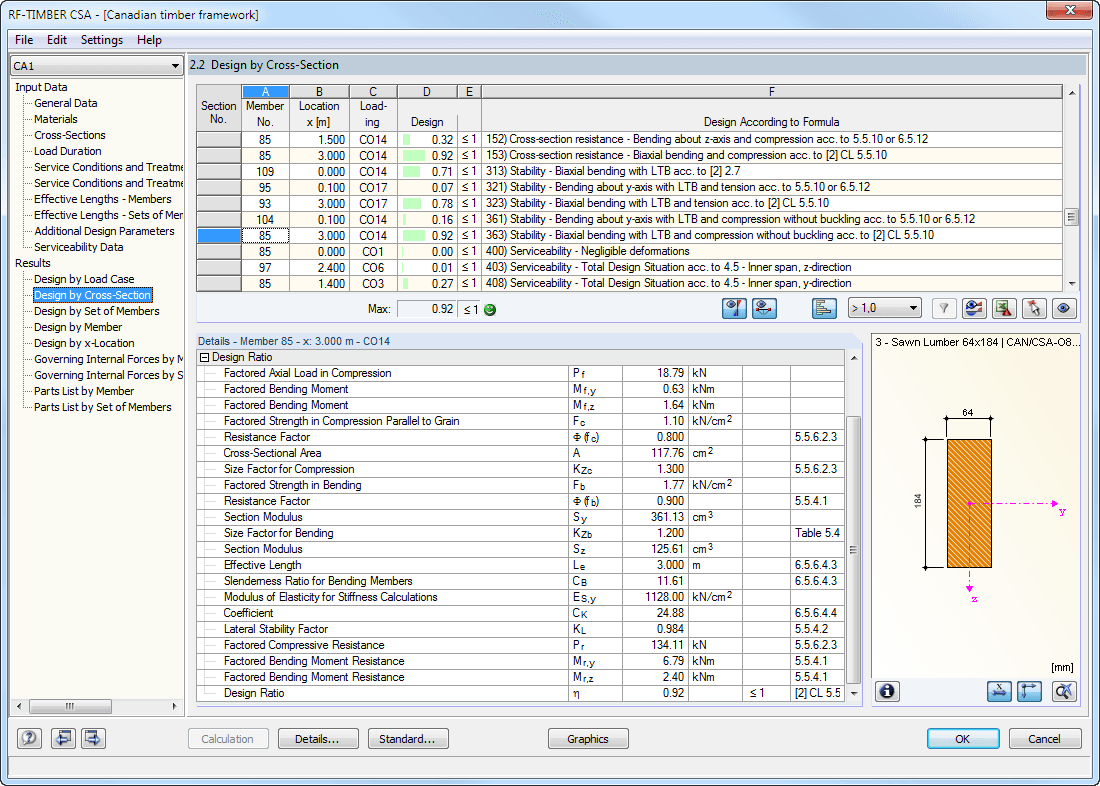Click the disabled Calculation button

228,739
